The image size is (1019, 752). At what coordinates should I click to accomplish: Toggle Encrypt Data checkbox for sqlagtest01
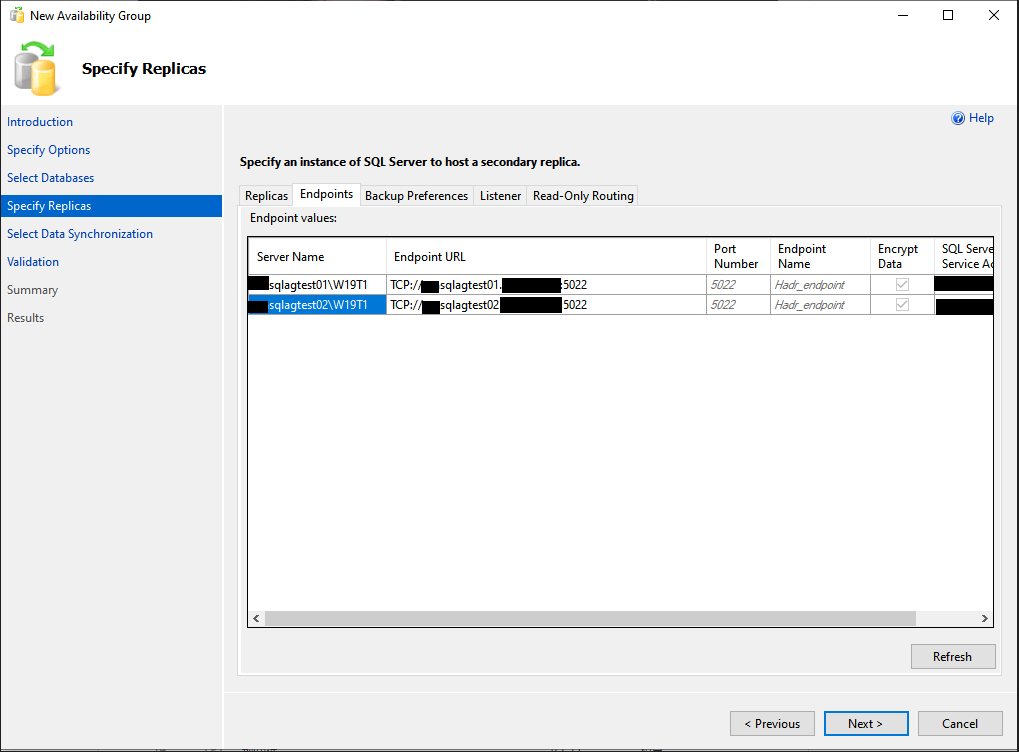coord(902,285)
